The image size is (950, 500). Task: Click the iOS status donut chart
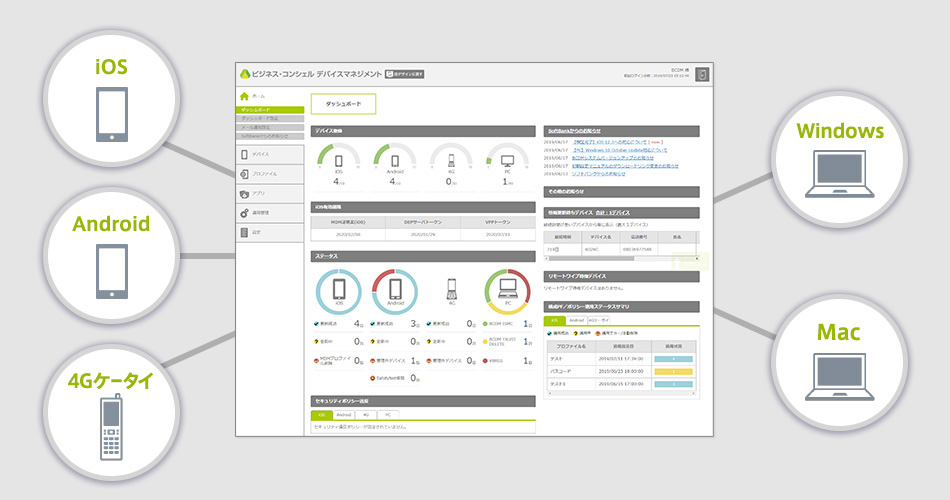point(339,292)
